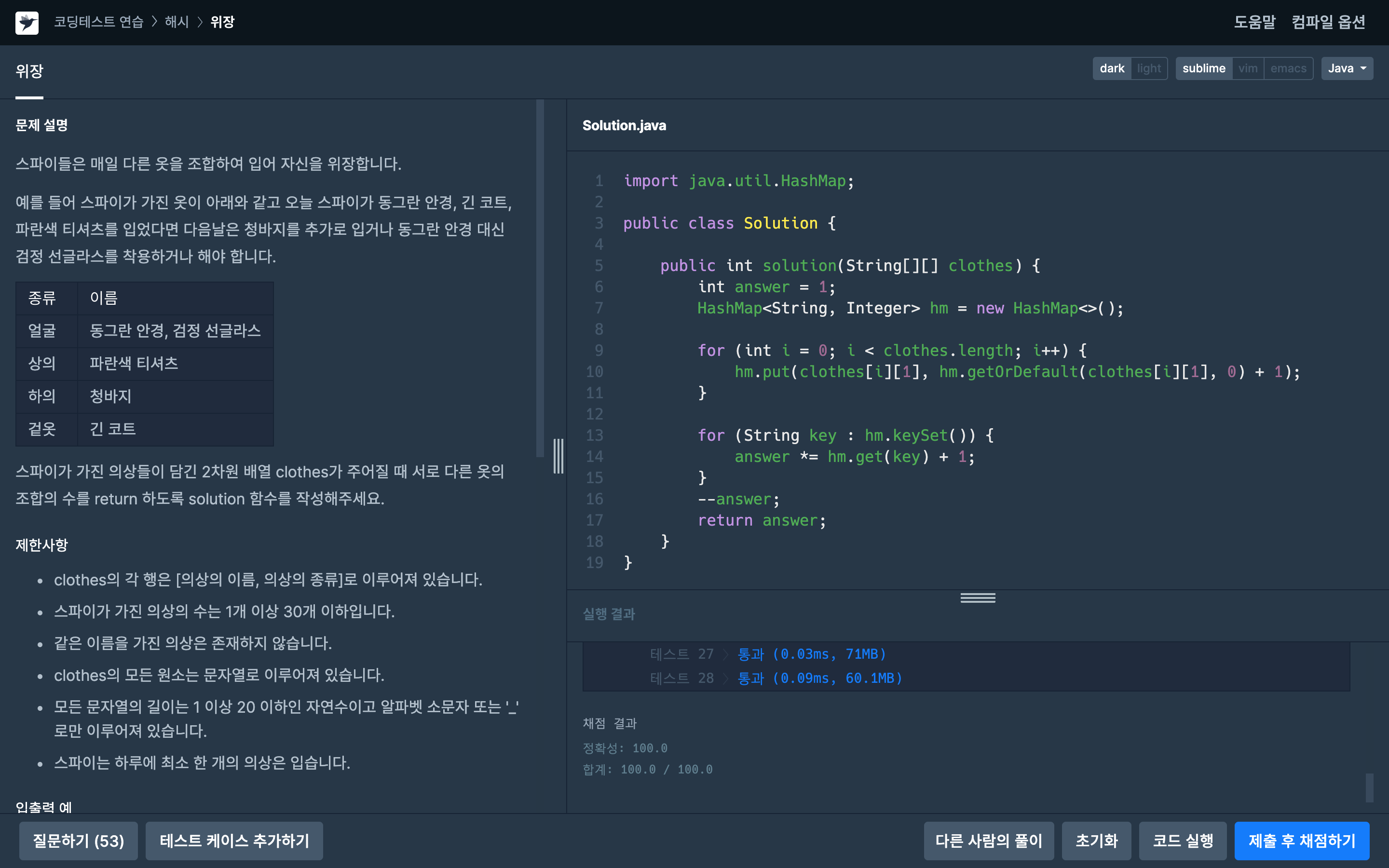Click the vertical panel resize handle
Viewport: 1389px width, 868px height.
[x=558, y=456]
